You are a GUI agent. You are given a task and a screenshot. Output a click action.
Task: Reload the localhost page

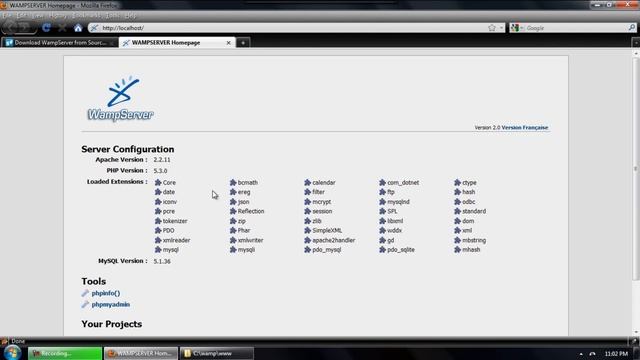click(x=46, y=28)
